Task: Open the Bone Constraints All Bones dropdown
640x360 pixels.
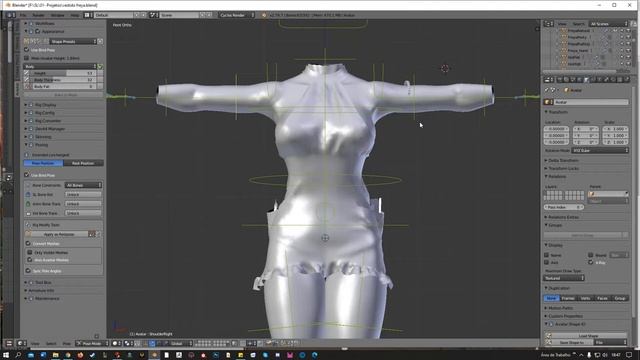Action: [83, 185]
